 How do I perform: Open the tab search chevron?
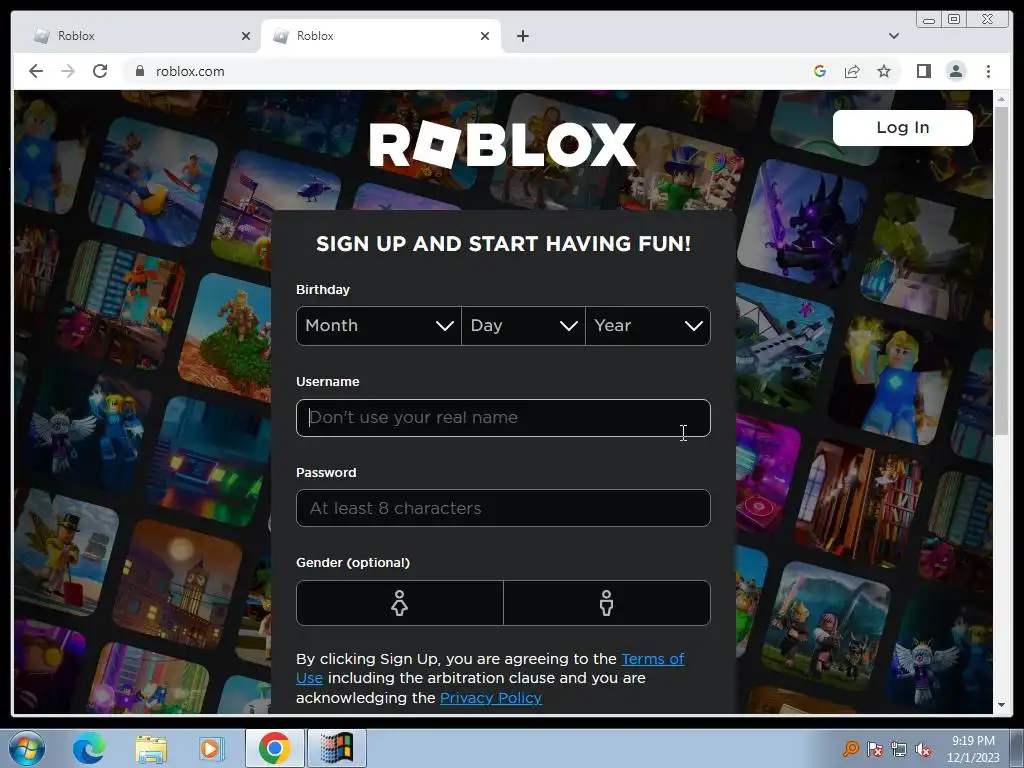point(893,36)
